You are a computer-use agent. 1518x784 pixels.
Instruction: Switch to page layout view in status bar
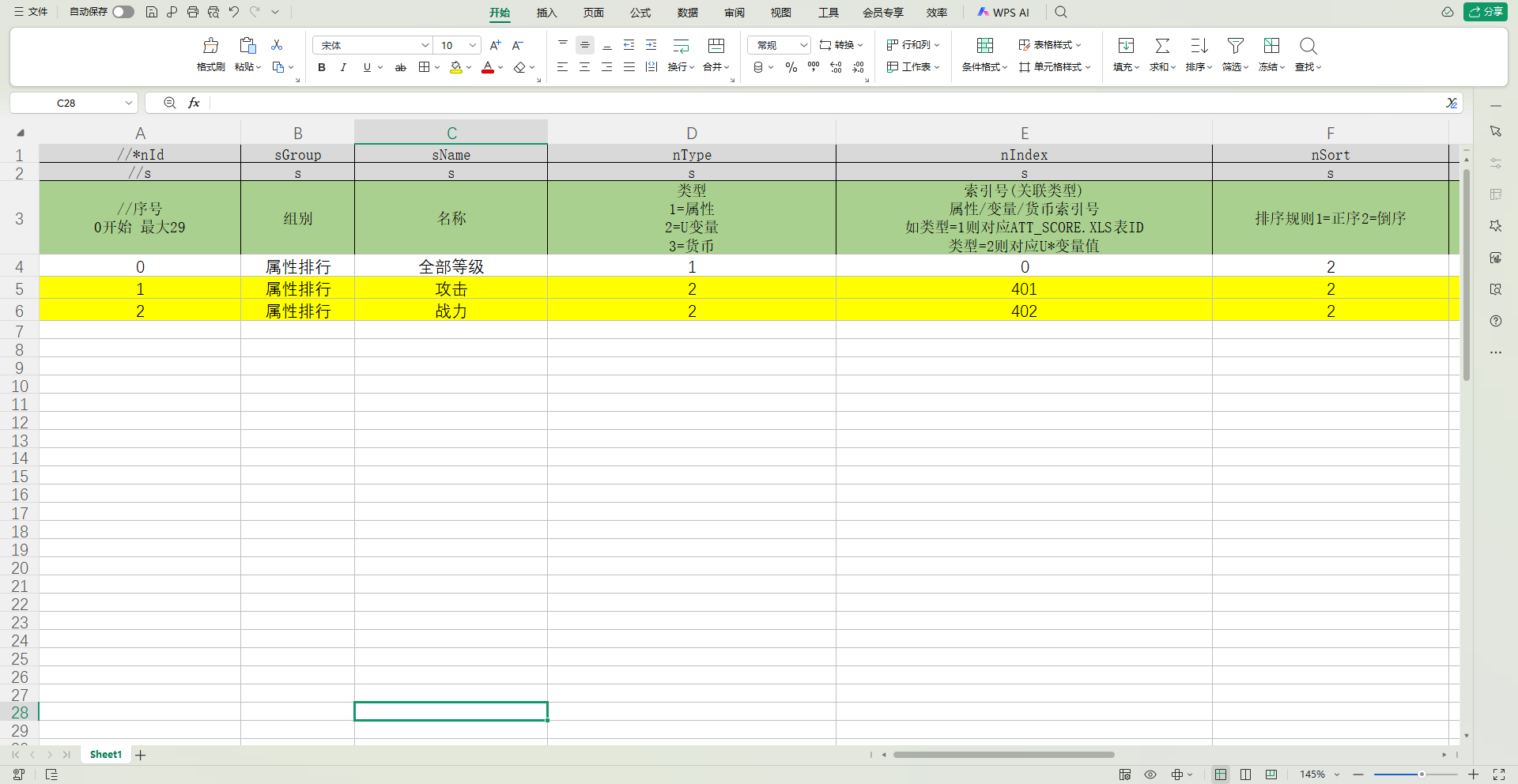coord(1246,775)
